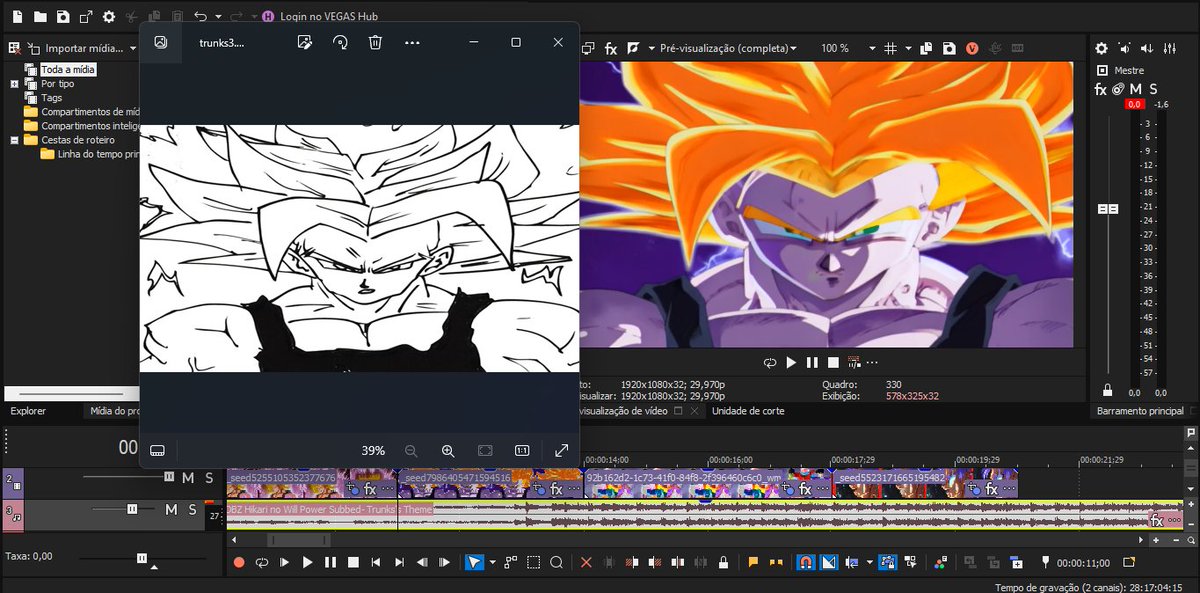Screen dimensions: 1200x593
Task: Open Explorer tab
Action: pos(28,411)
